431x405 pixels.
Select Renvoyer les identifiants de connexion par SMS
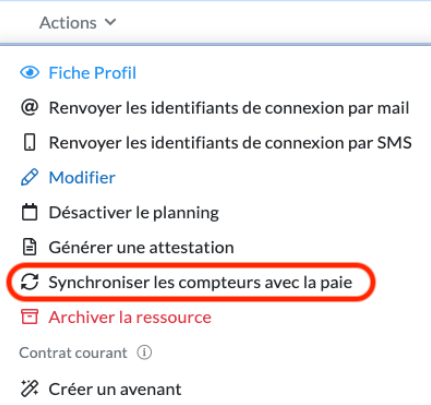coord(230,143)
